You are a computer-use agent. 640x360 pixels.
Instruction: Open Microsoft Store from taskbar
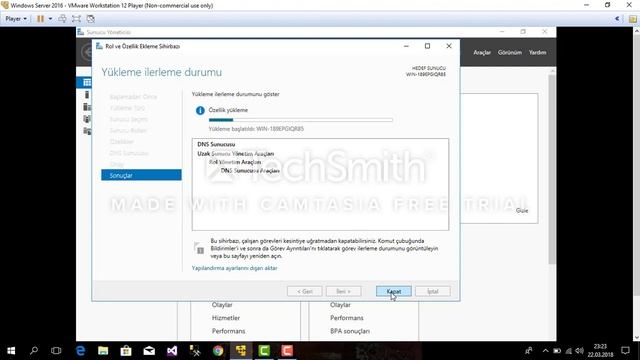pyautogui.click(x=126, y=351)
